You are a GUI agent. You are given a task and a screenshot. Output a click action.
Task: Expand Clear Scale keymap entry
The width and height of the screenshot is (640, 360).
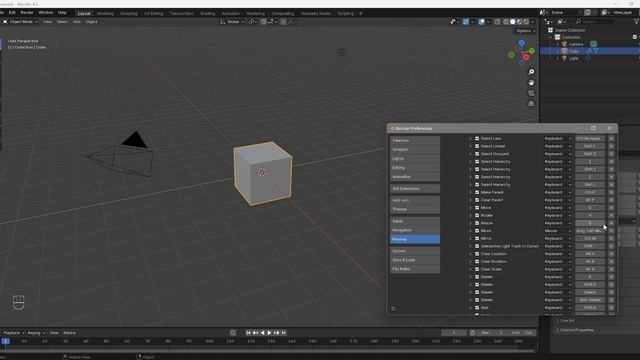(470, 269)
